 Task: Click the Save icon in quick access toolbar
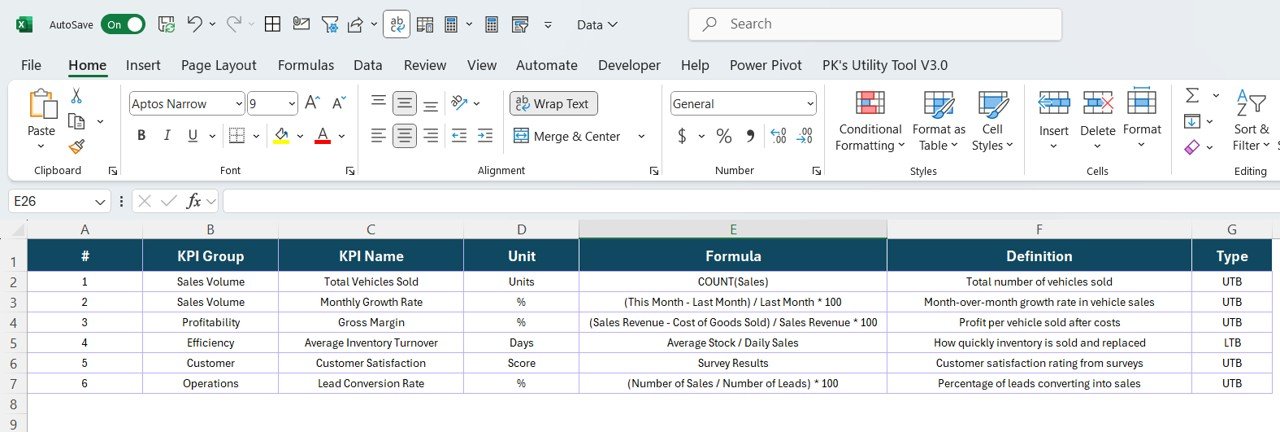pyautogui.click(x=167, y=24)
